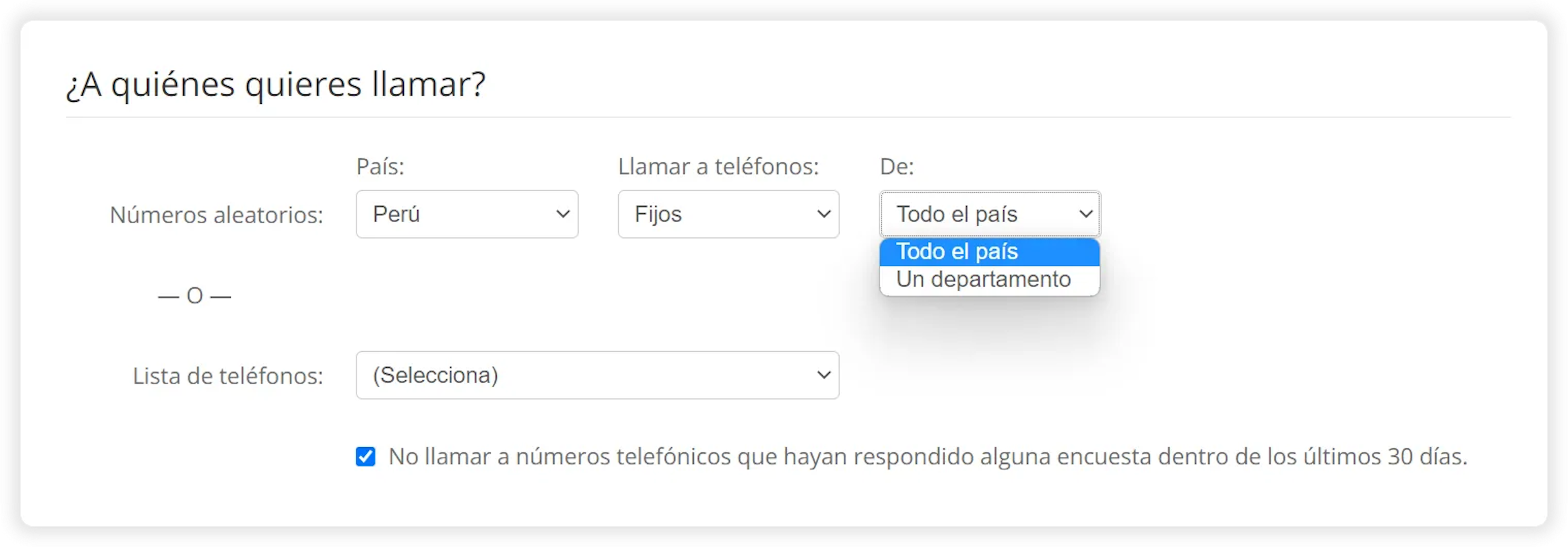This screenshot has height=547, width=1568.
Task: Click the '— O —' separator text
Action: coord(195,296)
